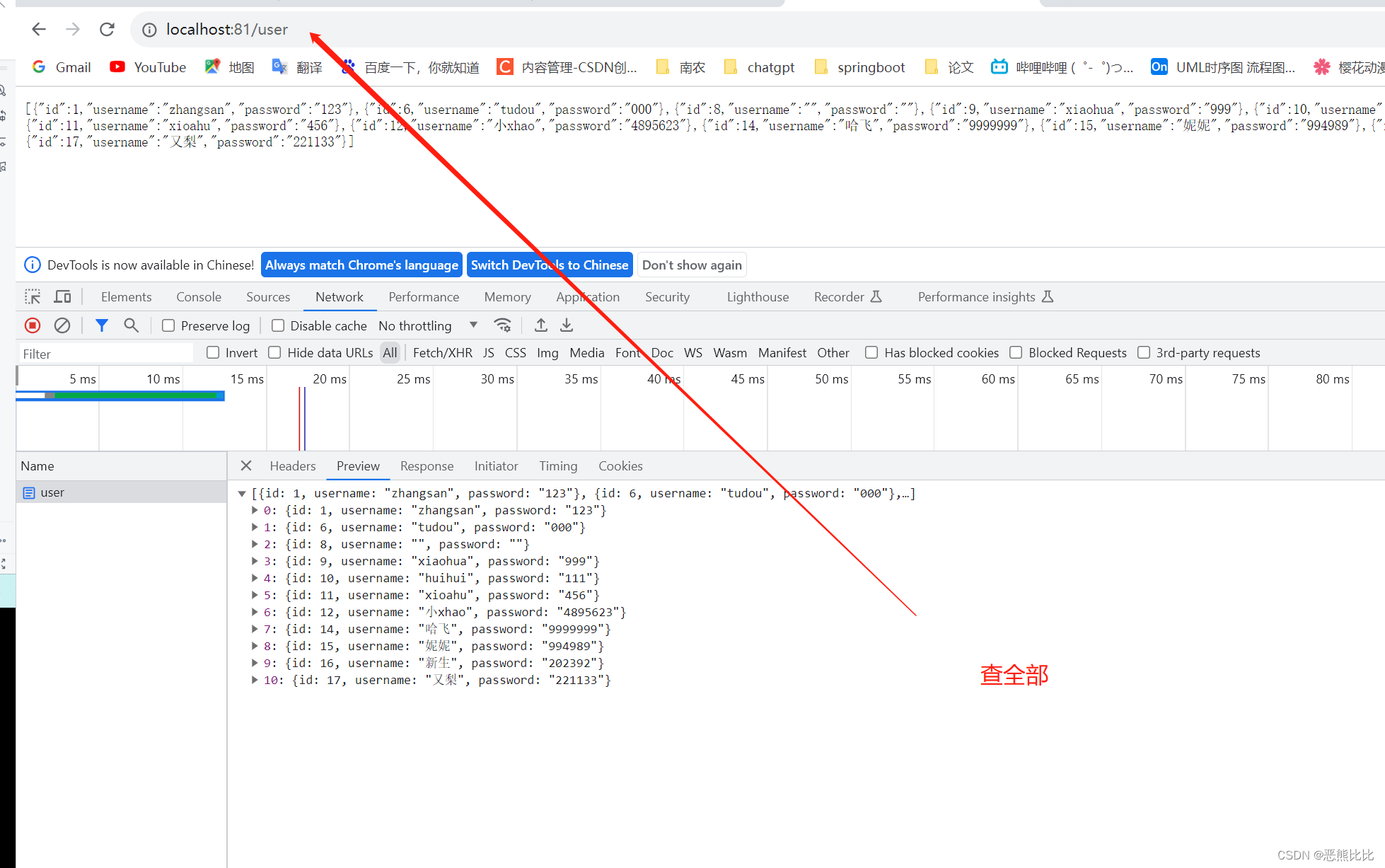Click the Preview tab in DevTools

pyautogui.click(x=357, y=465)
